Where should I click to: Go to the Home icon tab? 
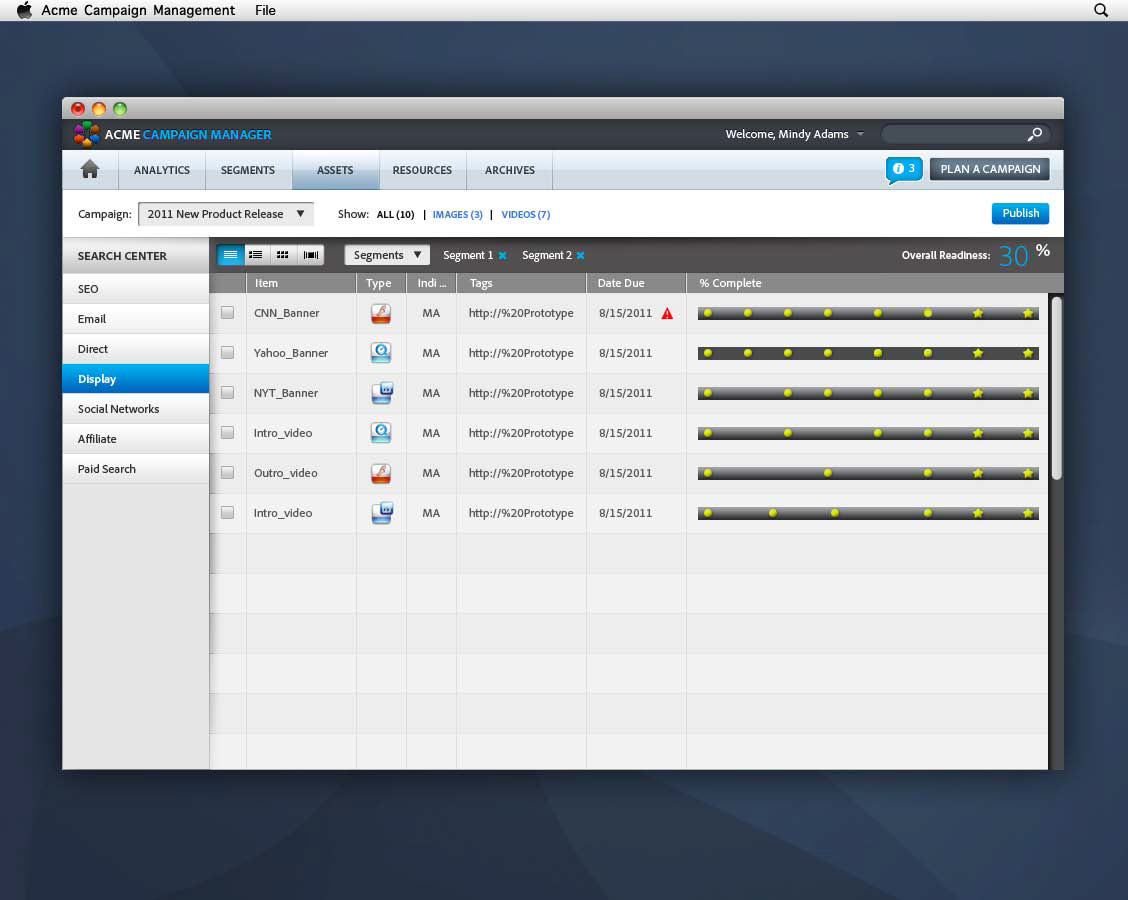[90, 170]
